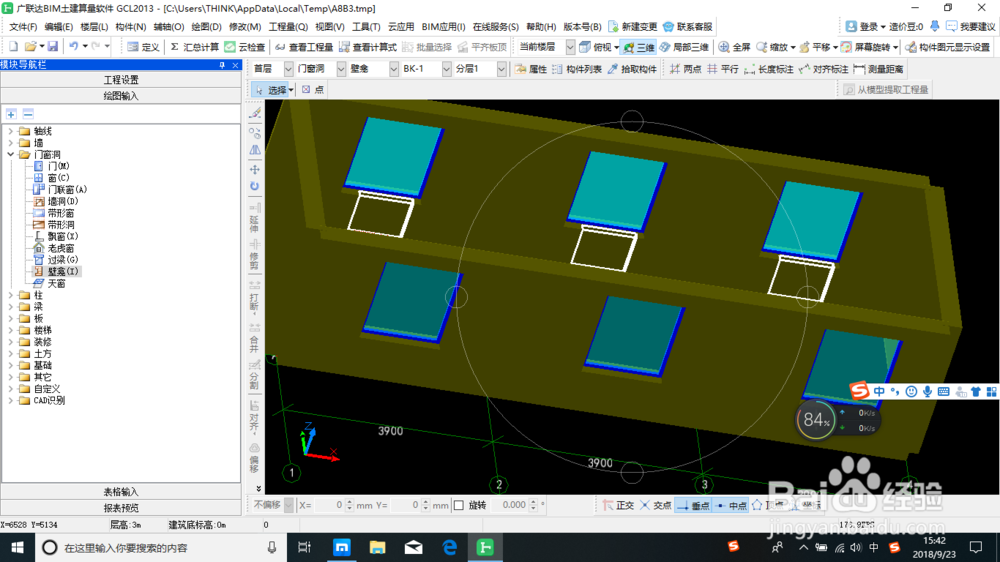This screenshot has width=1000, height=562.
Task: Click the Save icon in toolbar
Action: pos(53,47)
